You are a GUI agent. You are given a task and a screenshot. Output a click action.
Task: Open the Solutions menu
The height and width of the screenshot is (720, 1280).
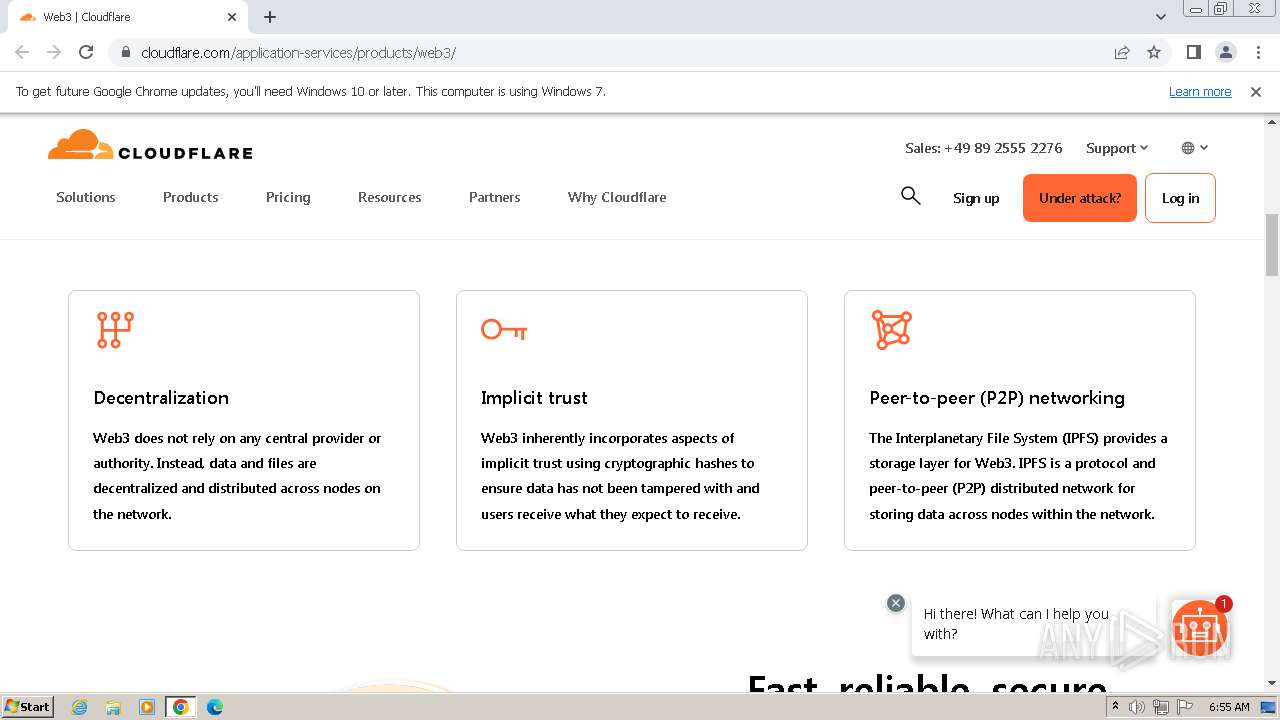86,197
